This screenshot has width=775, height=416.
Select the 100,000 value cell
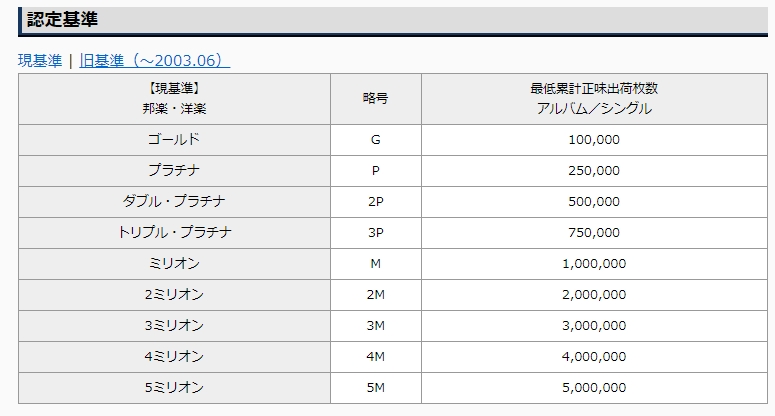594,139
